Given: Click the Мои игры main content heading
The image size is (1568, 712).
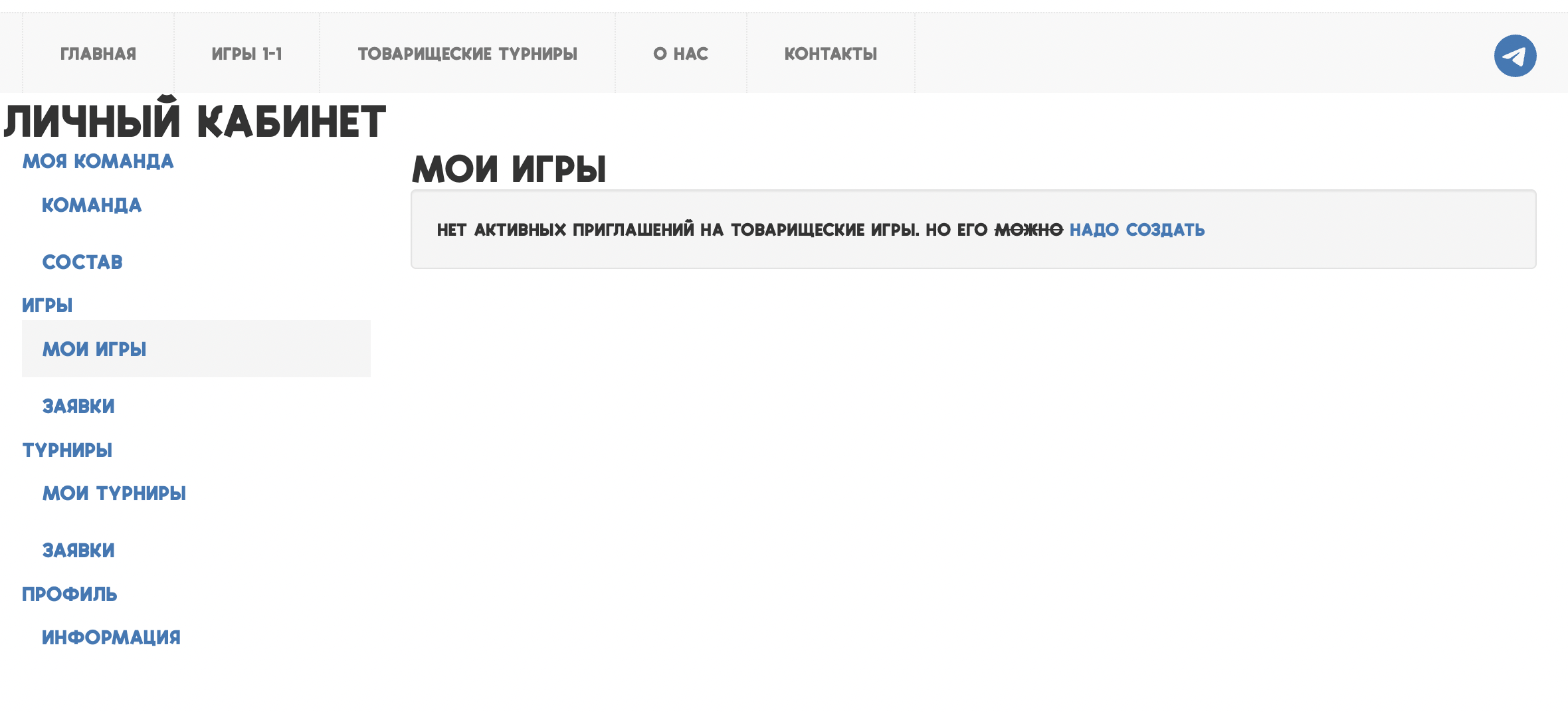Looking at the screenshot, I should click(x=509, y=169).
